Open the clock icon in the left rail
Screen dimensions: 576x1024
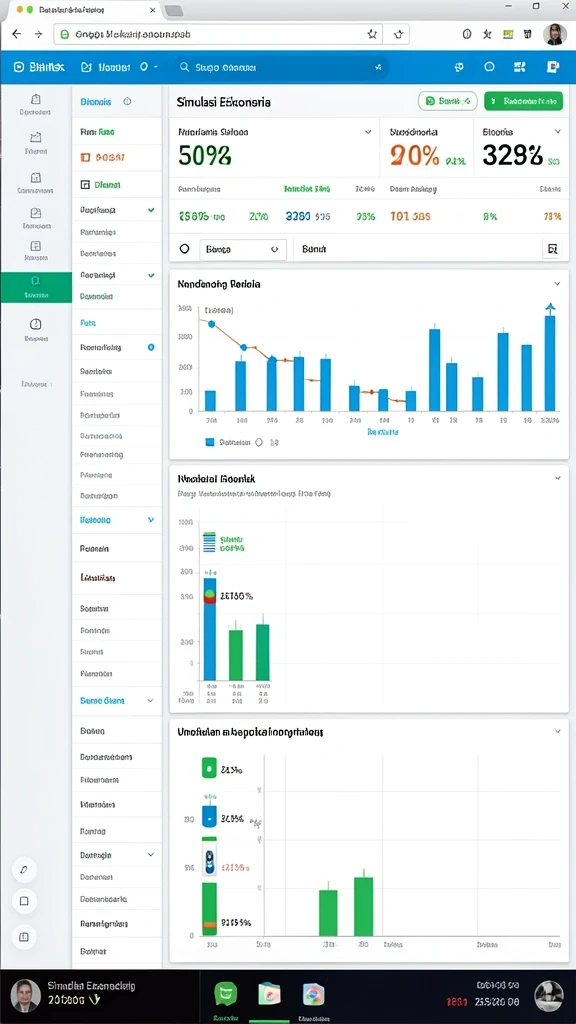point(36,324)
